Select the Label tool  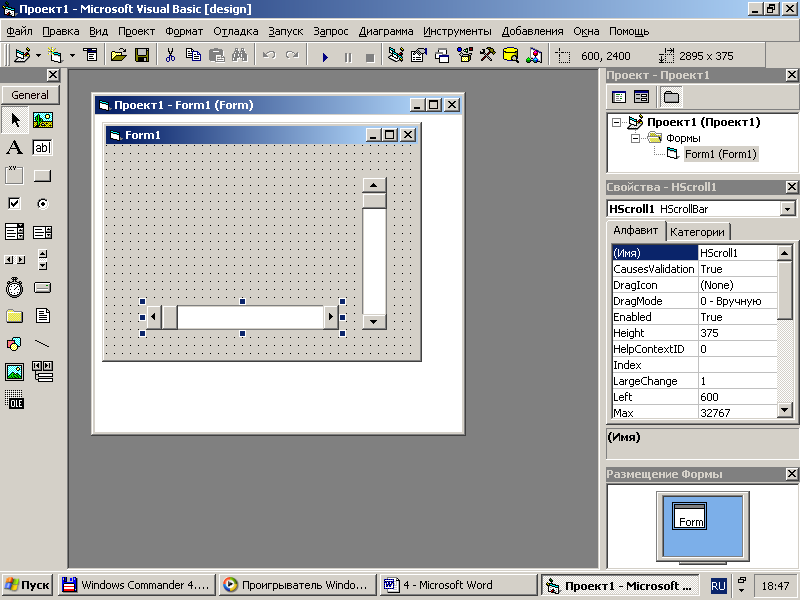tap(15, 148)
